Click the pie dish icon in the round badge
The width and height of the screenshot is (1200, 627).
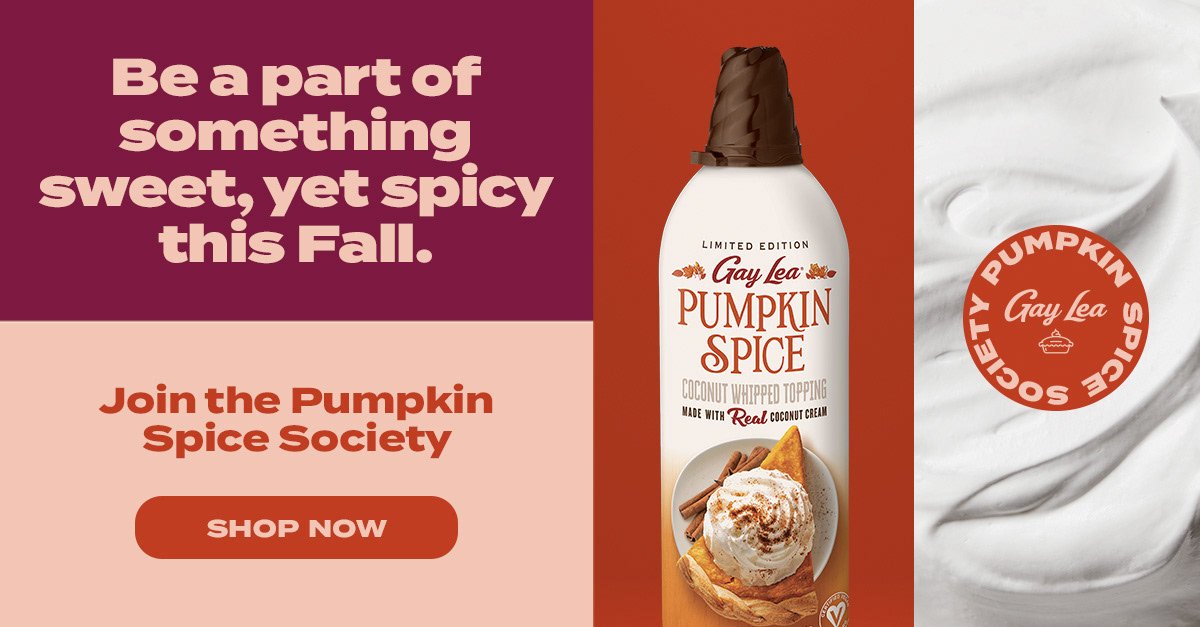tap(1055, 342)
